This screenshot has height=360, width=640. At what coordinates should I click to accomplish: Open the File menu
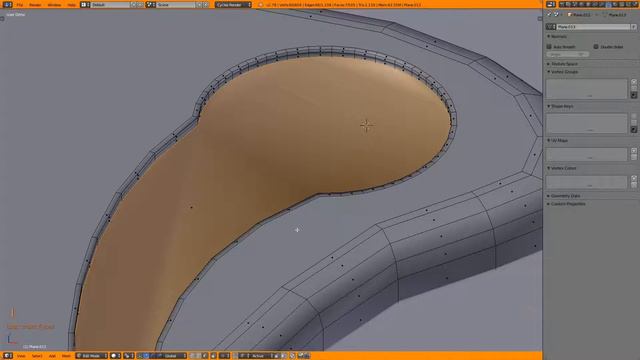[x=20, y=5]
